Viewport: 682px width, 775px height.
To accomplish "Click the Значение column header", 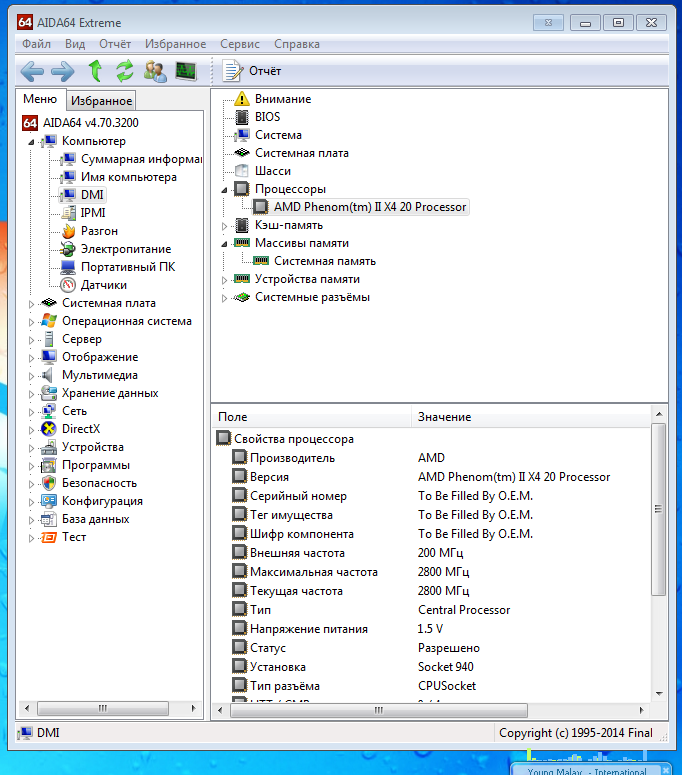I will click(444, 417).
